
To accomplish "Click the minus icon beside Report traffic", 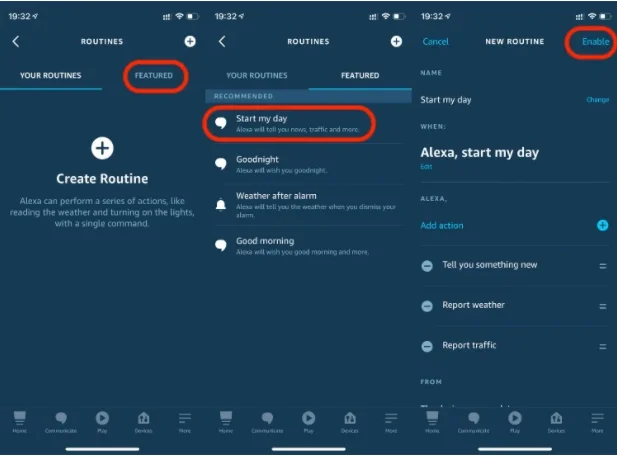I will [x=427, y=346].
